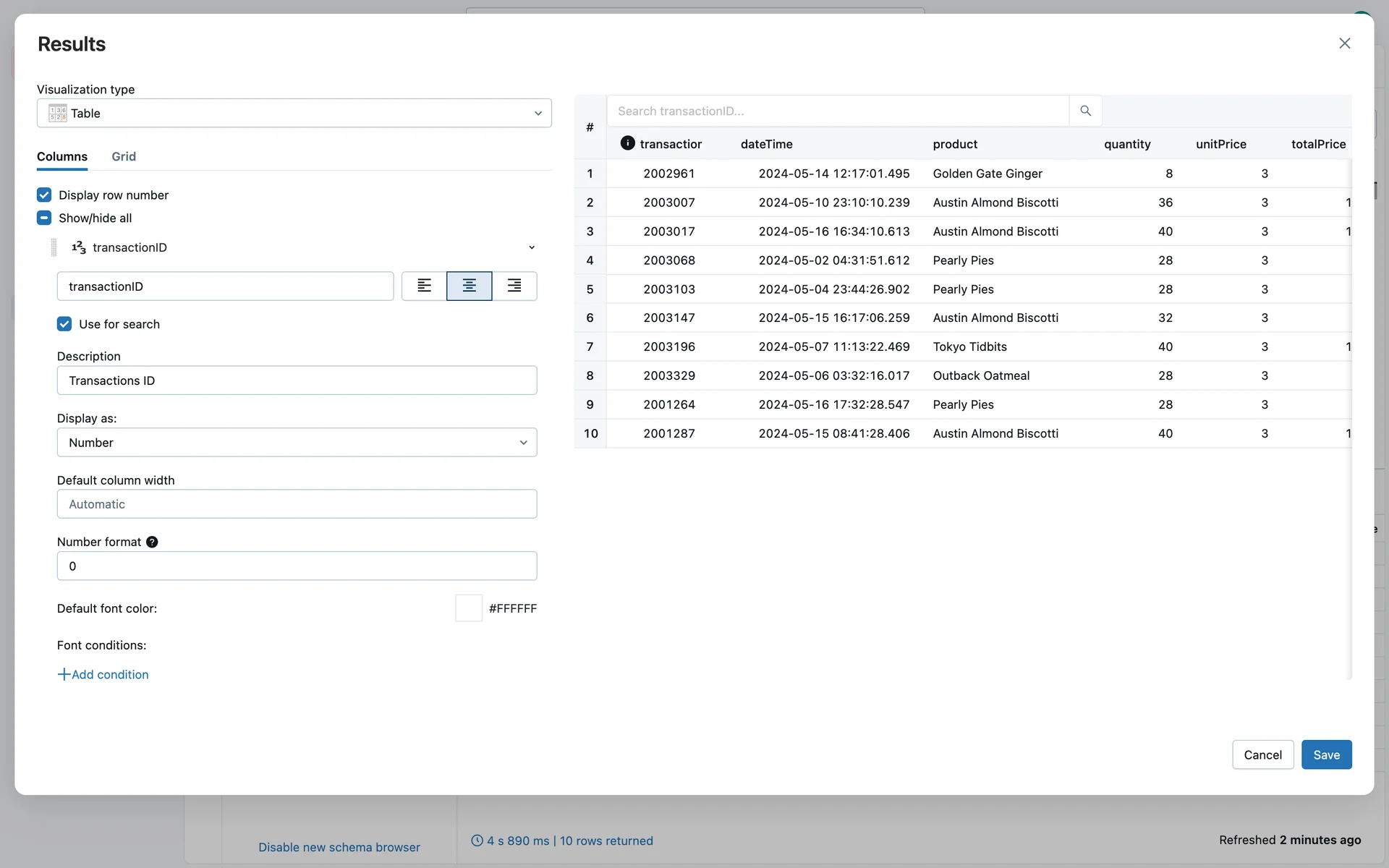
Task: Open Default font color swatch
Action: (x=469, y=608)
